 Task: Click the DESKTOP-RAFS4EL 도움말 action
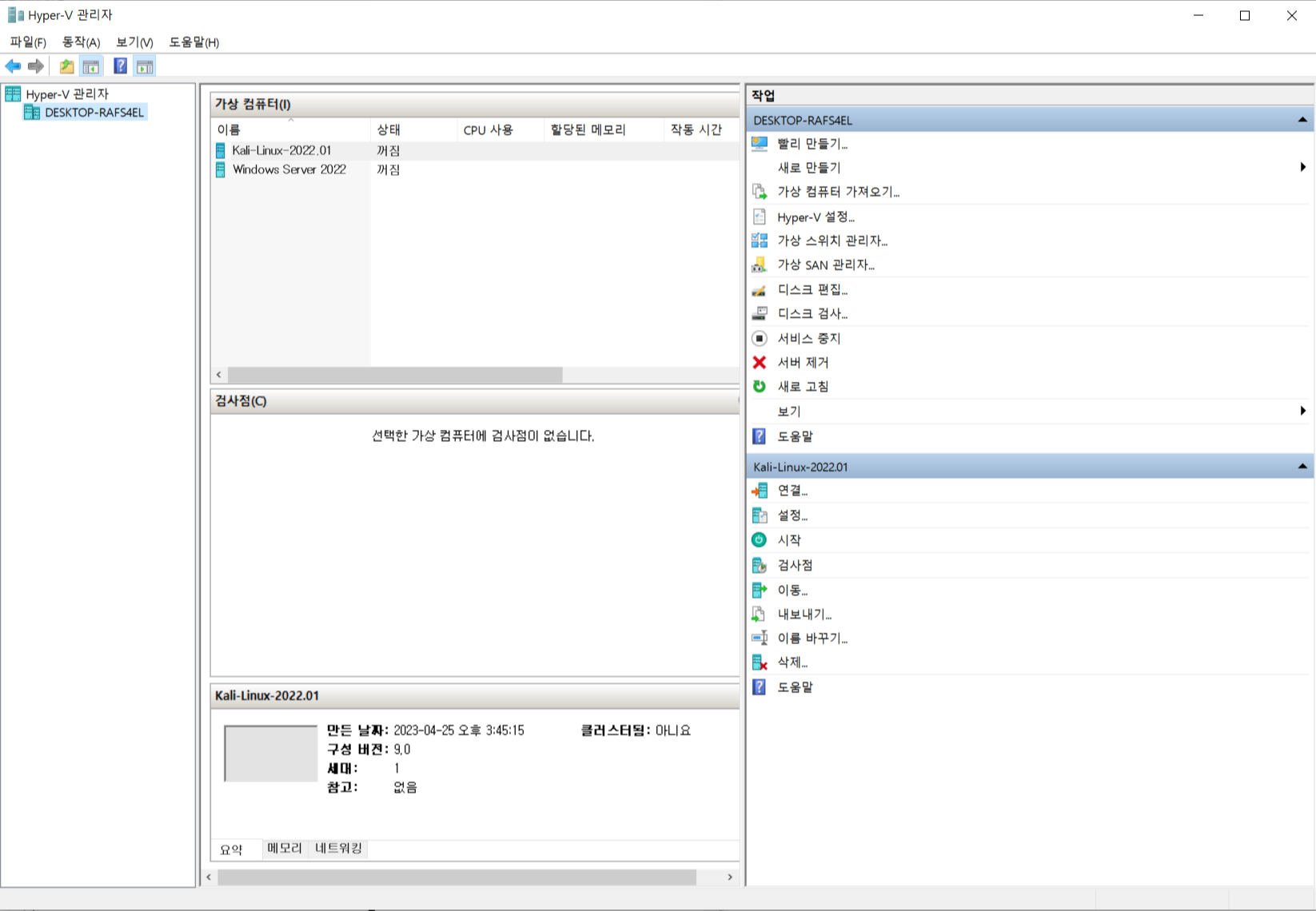[x=795, y=436]
